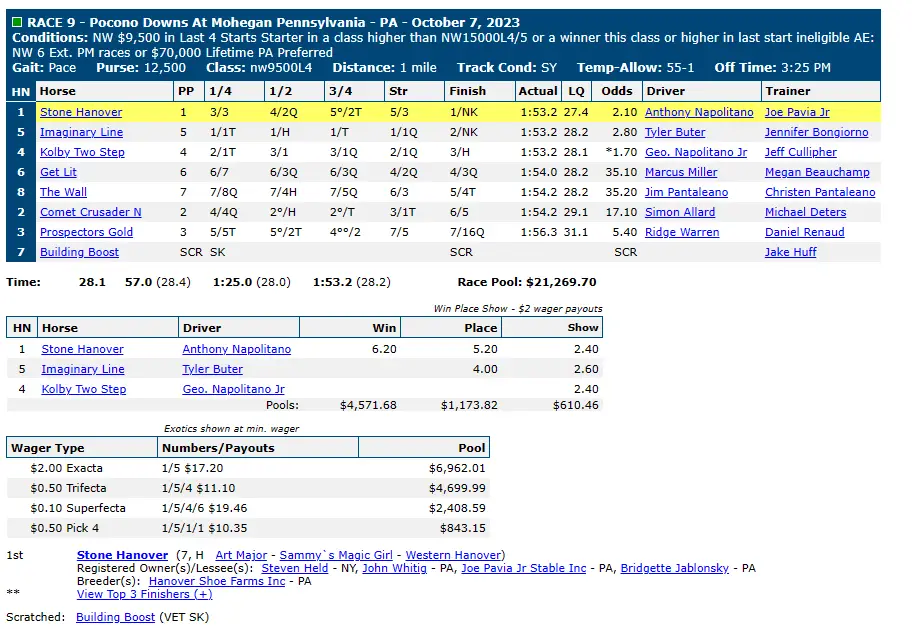Screen dimensions: 912x629
Task: Click the $0.50 Trifecta row label
Action: tap(68, 488)
